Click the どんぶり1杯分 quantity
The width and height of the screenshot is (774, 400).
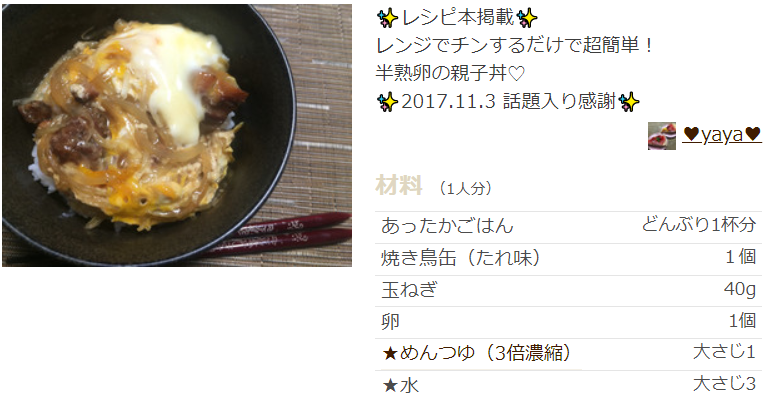coord(698,225)
